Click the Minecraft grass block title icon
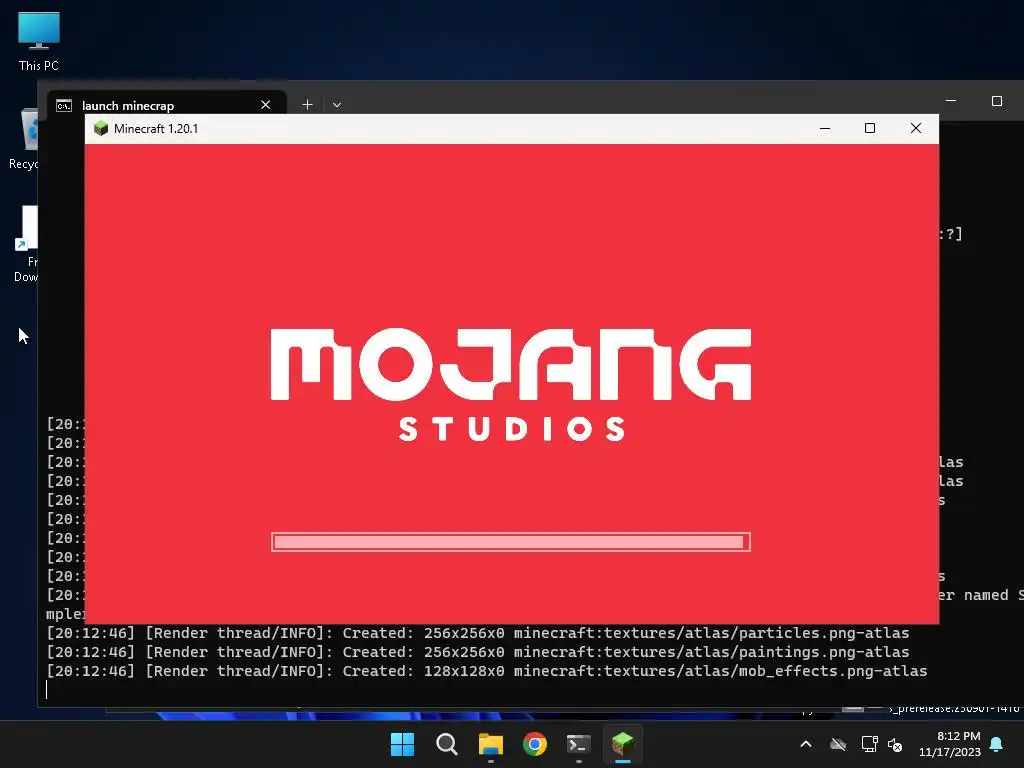The height and width of the screenshot is (768, 1024). (101, 128)
